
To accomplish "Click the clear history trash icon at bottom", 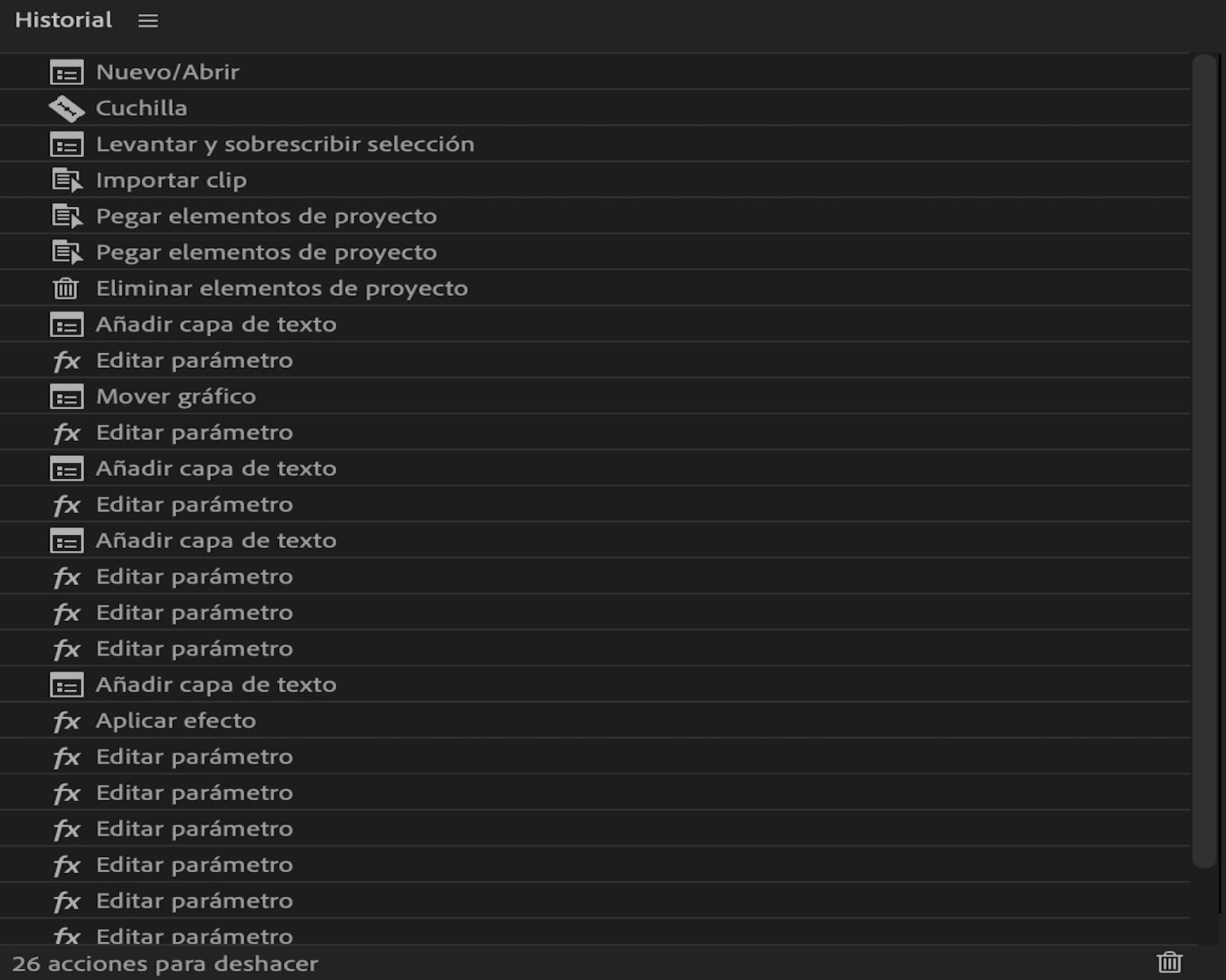I will click(x=1171, y=963).
